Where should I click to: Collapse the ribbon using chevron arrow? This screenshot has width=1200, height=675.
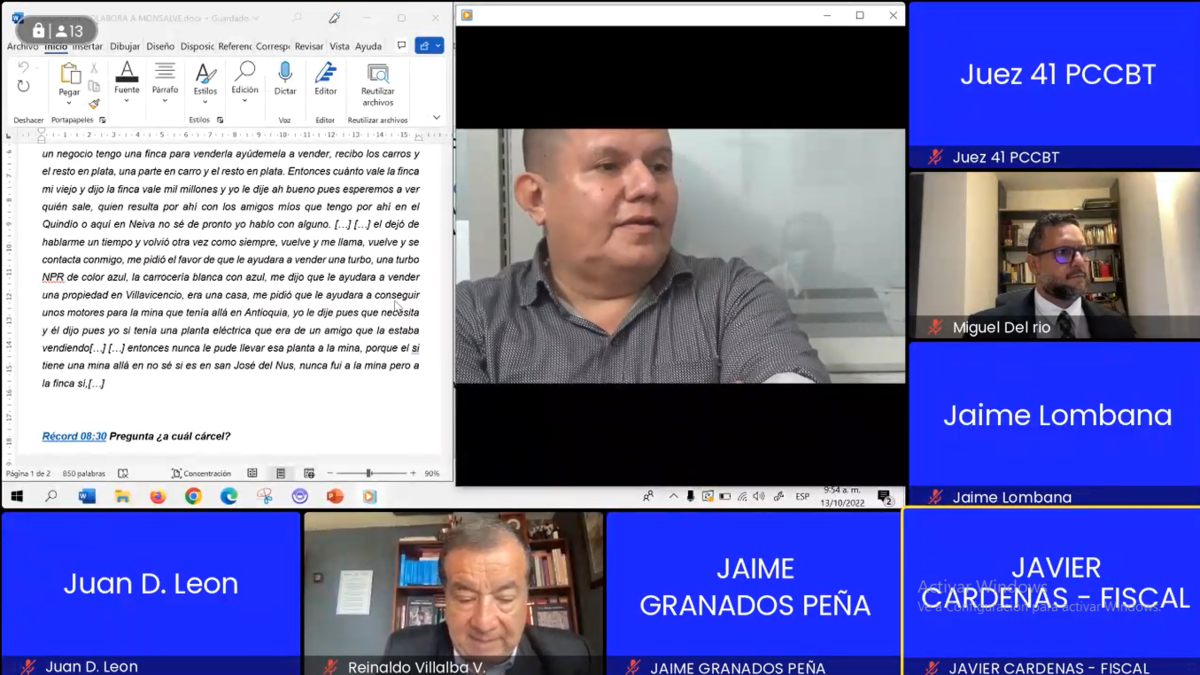click(x=436, y=118)
